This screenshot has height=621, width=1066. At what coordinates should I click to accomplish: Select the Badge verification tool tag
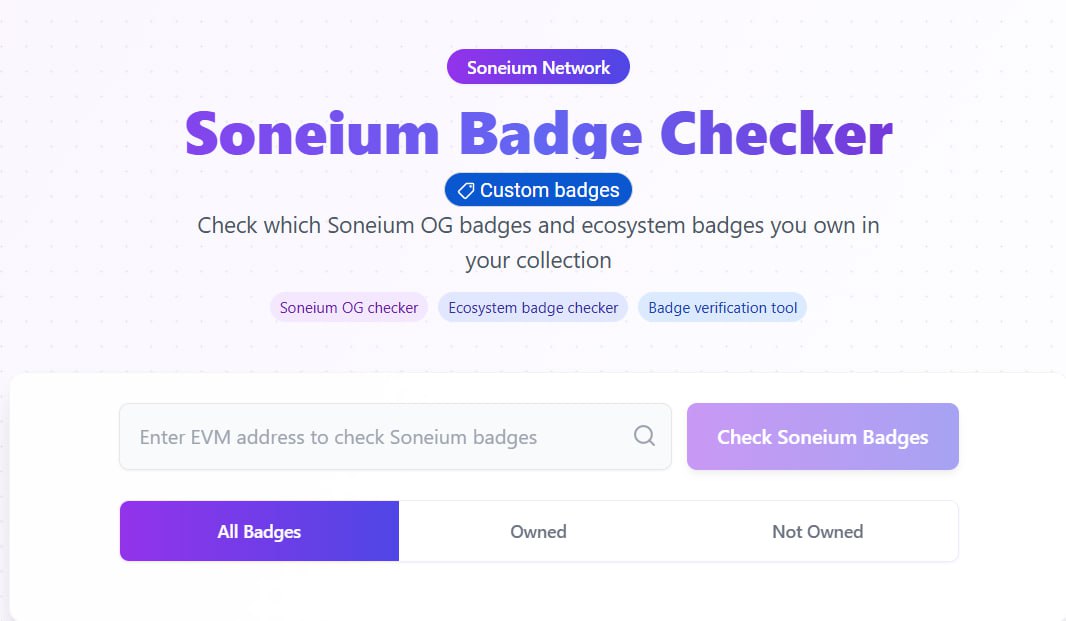(x=723, y=307)
